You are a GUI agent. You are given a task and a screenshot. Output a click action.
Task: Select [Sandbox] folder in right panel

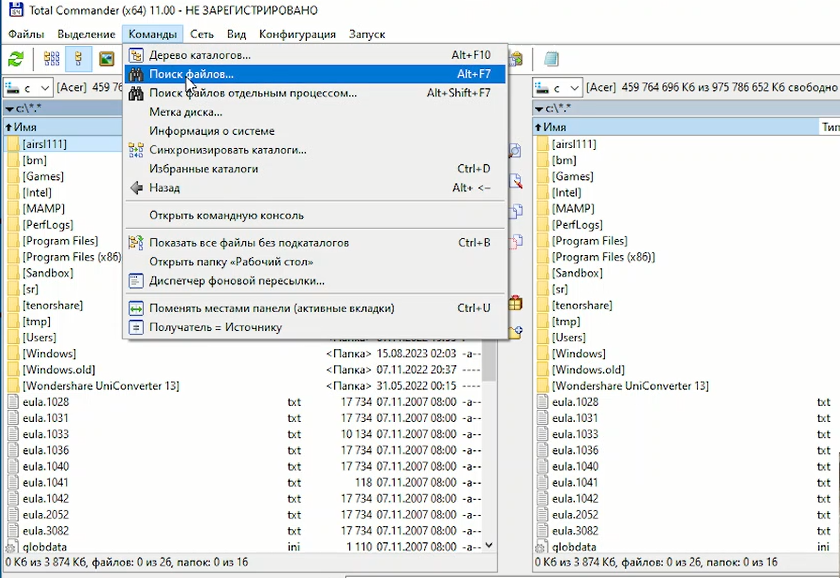tap(578, 273)
